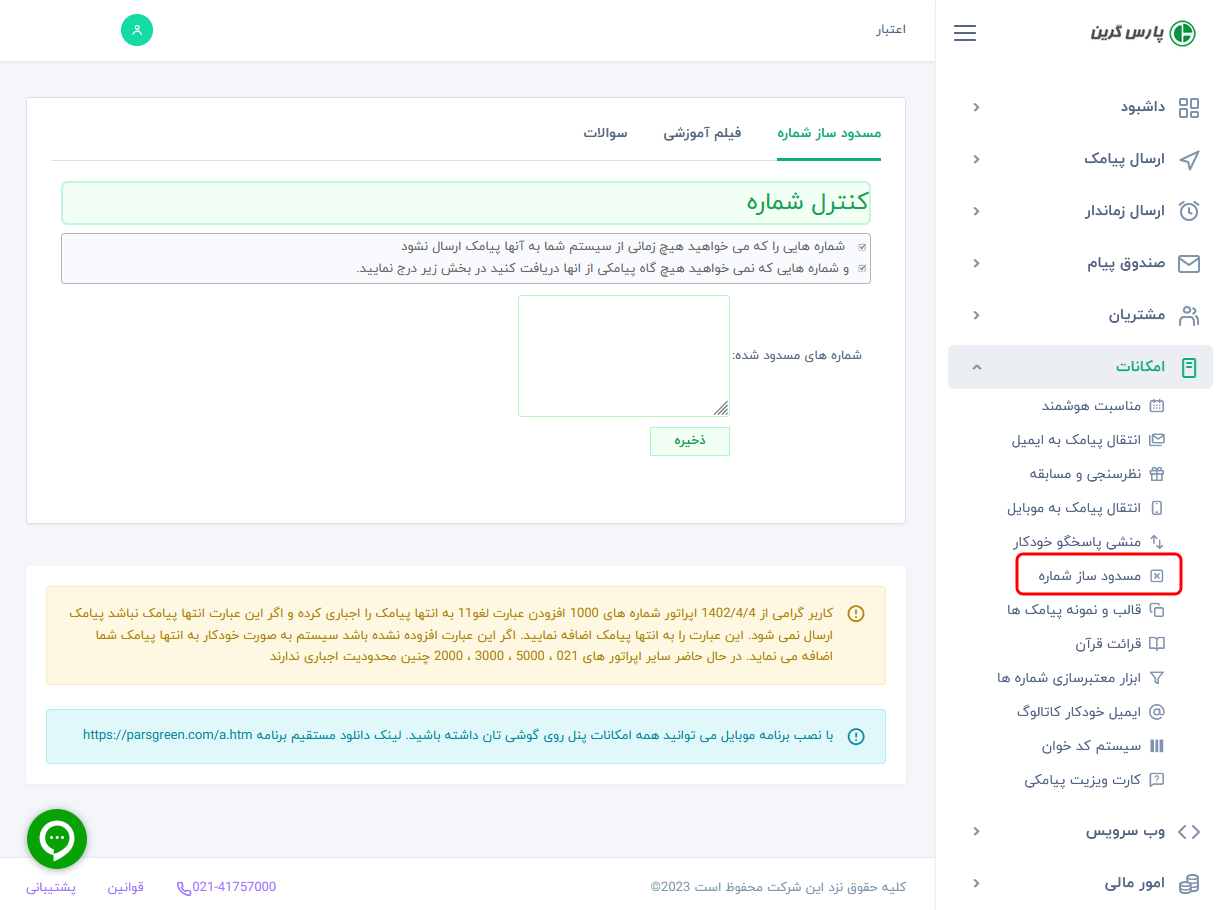
Task: Switch to the فیلم آموزشی tab
Action: point(702,133)
